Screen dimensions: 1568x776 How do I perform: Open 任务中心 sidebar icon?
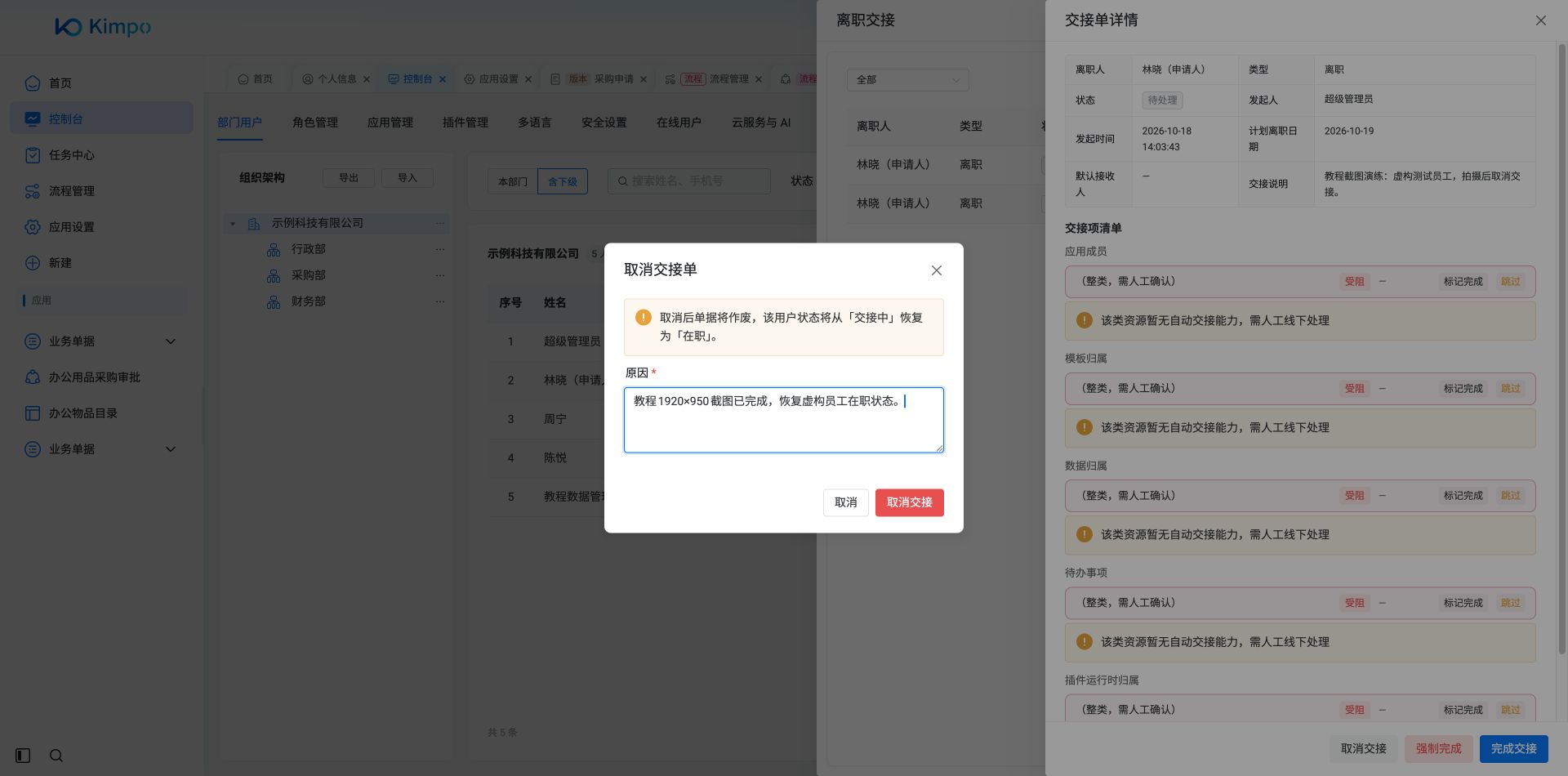point(33,154)
